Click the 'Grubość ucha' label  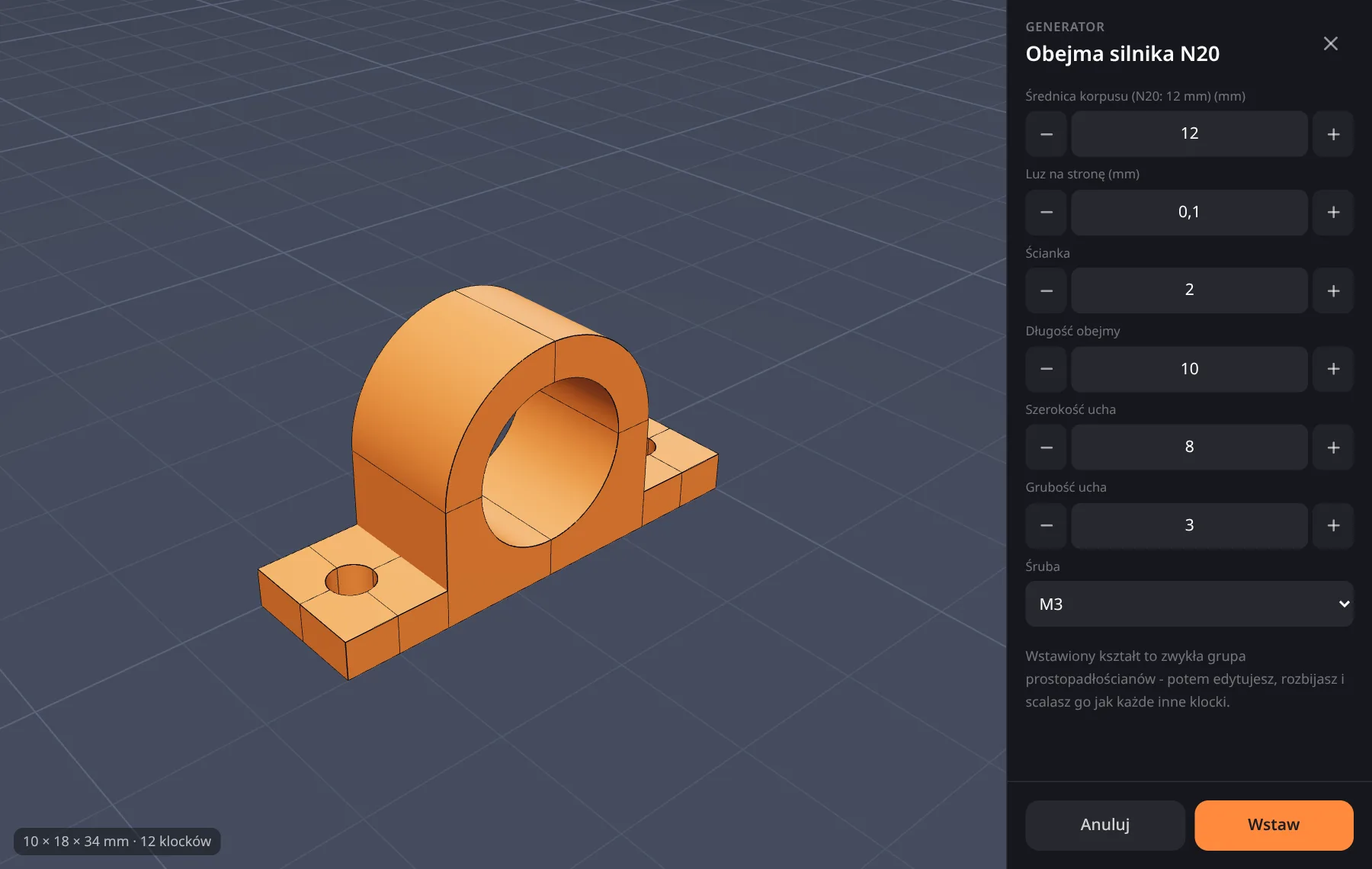tap(1066, 487)
